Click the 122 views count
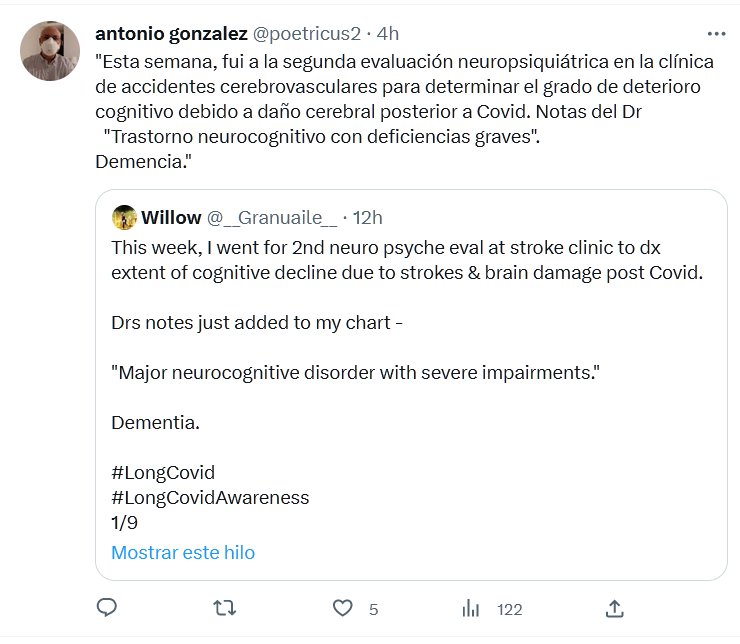 pyautogui.click(x=510, y=609)
